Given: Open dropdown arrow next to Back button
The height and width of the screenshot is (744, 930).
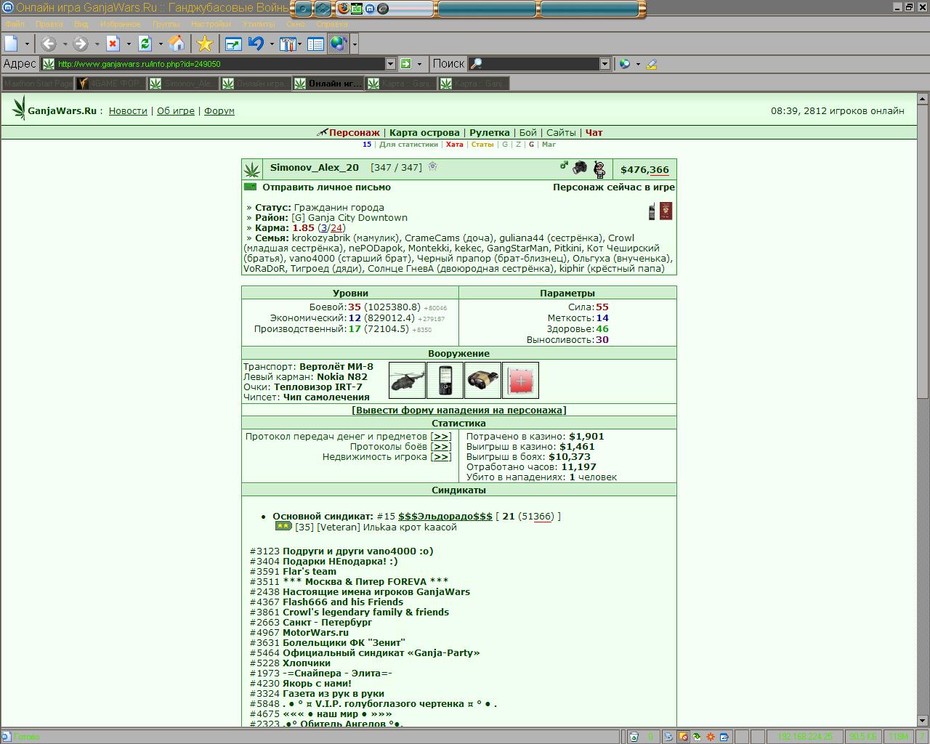Looking at the screenshot, I should (65, 44).
